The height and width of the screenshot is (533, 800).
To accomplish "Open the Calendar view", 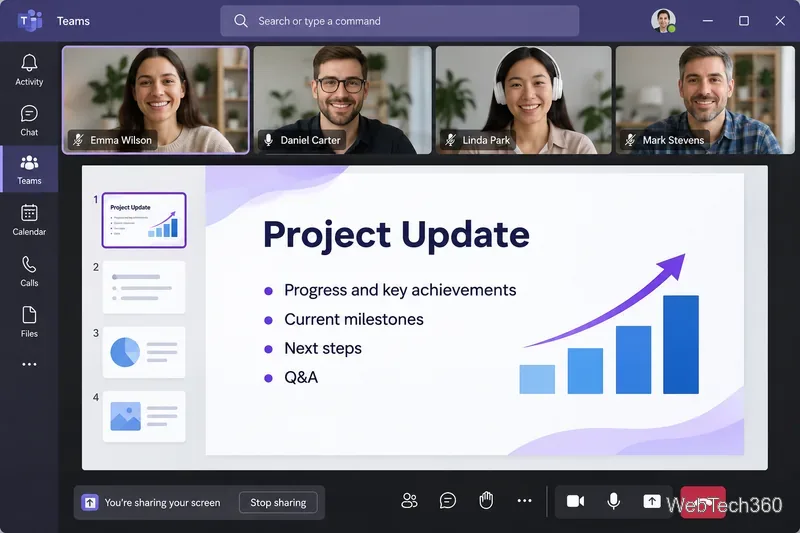I will [29, 220].
